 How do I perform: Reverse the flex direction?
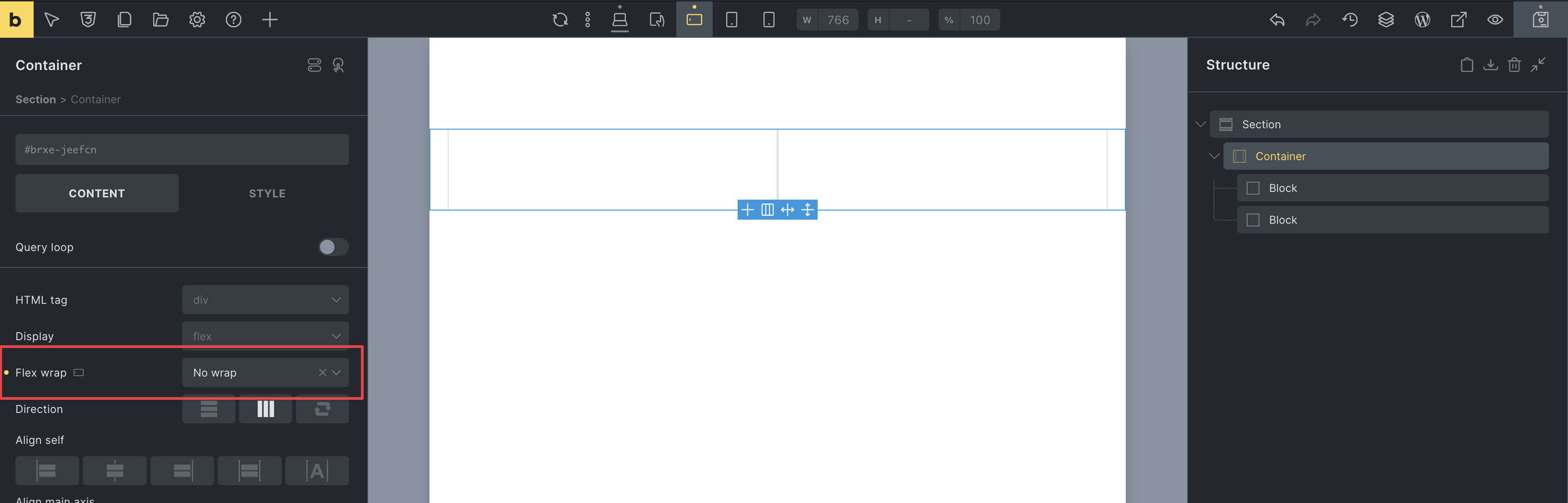tap(323, 408)
